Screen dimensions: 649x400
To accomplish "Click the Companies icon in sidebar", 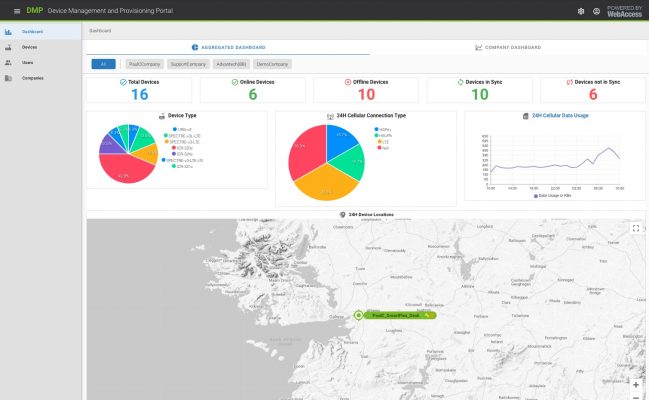I will point(8,77).
